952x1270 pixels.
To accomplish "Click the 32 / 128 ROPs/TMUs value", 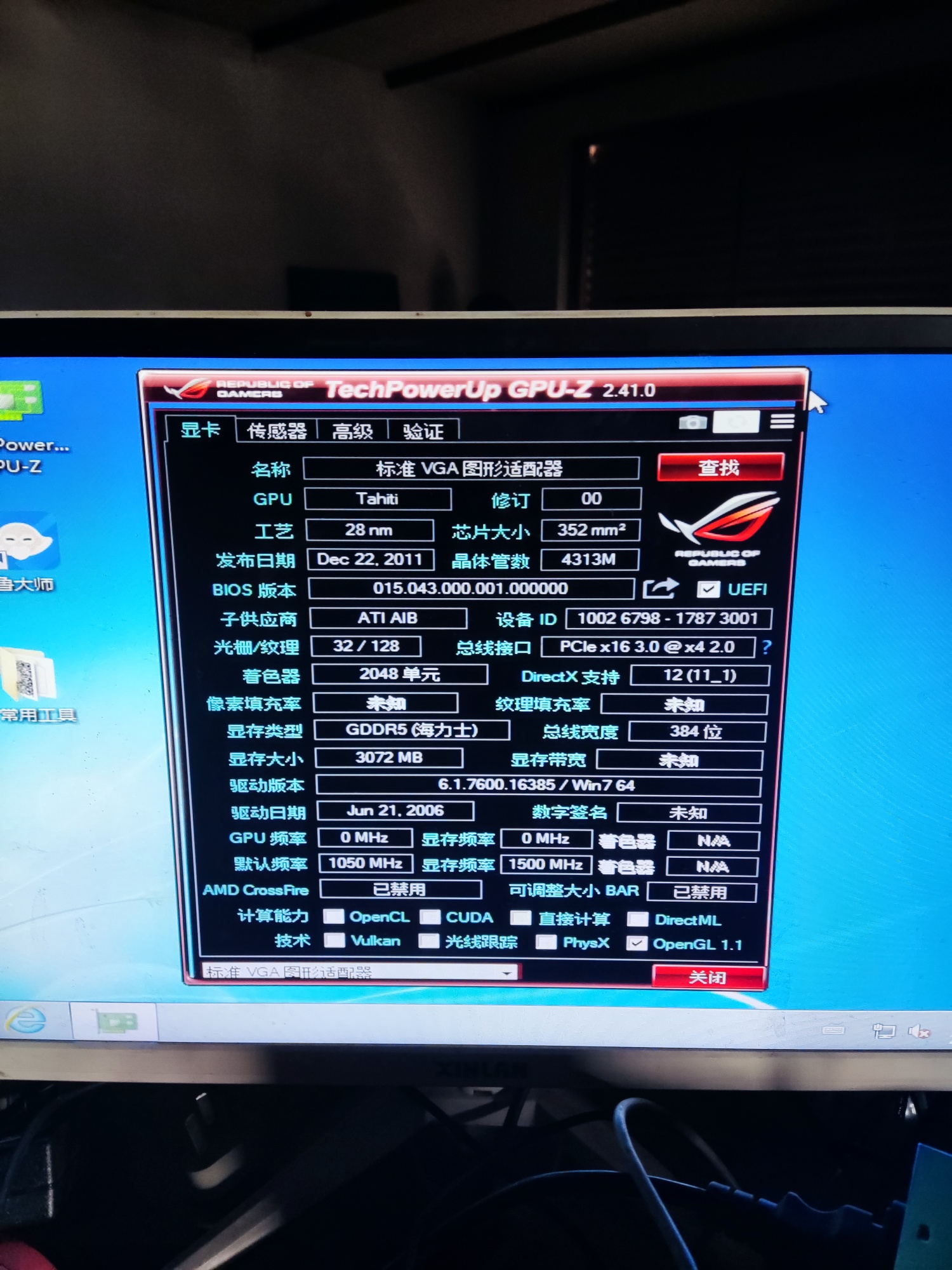I will tap(366, 646).
